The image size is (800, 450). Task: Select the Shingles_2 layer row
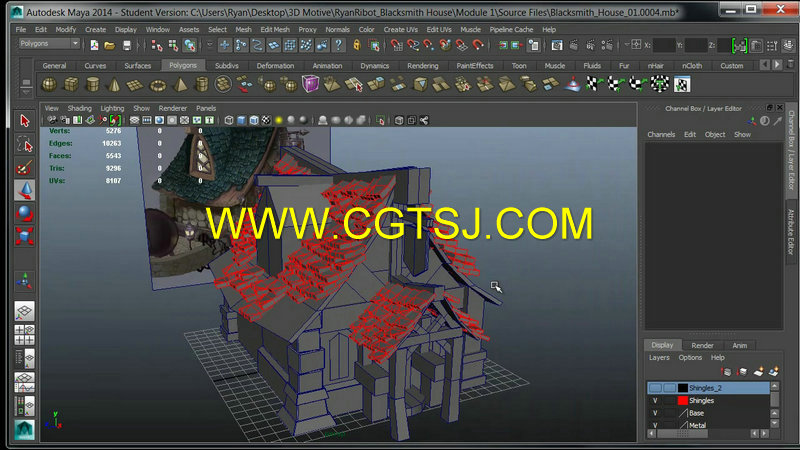click(709, 388)
